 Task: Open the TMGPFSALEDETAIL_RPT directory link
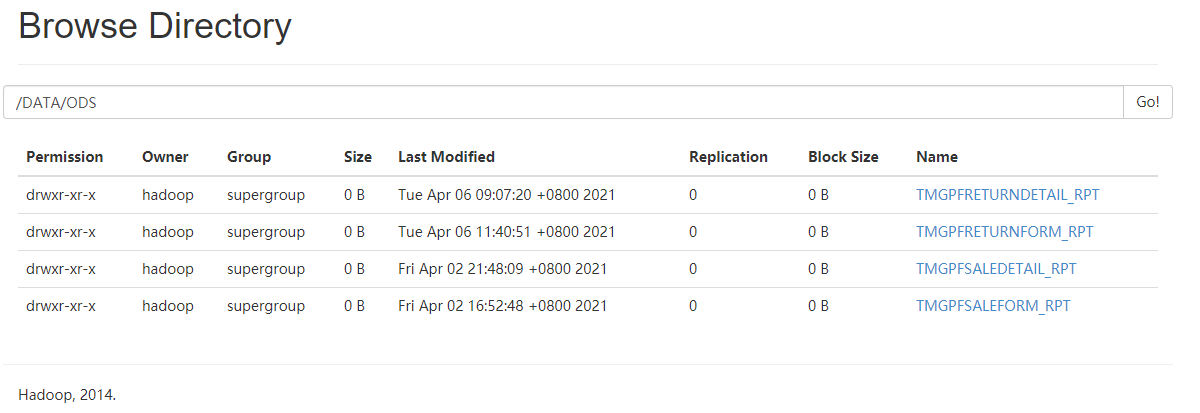[x=996, y=269]
